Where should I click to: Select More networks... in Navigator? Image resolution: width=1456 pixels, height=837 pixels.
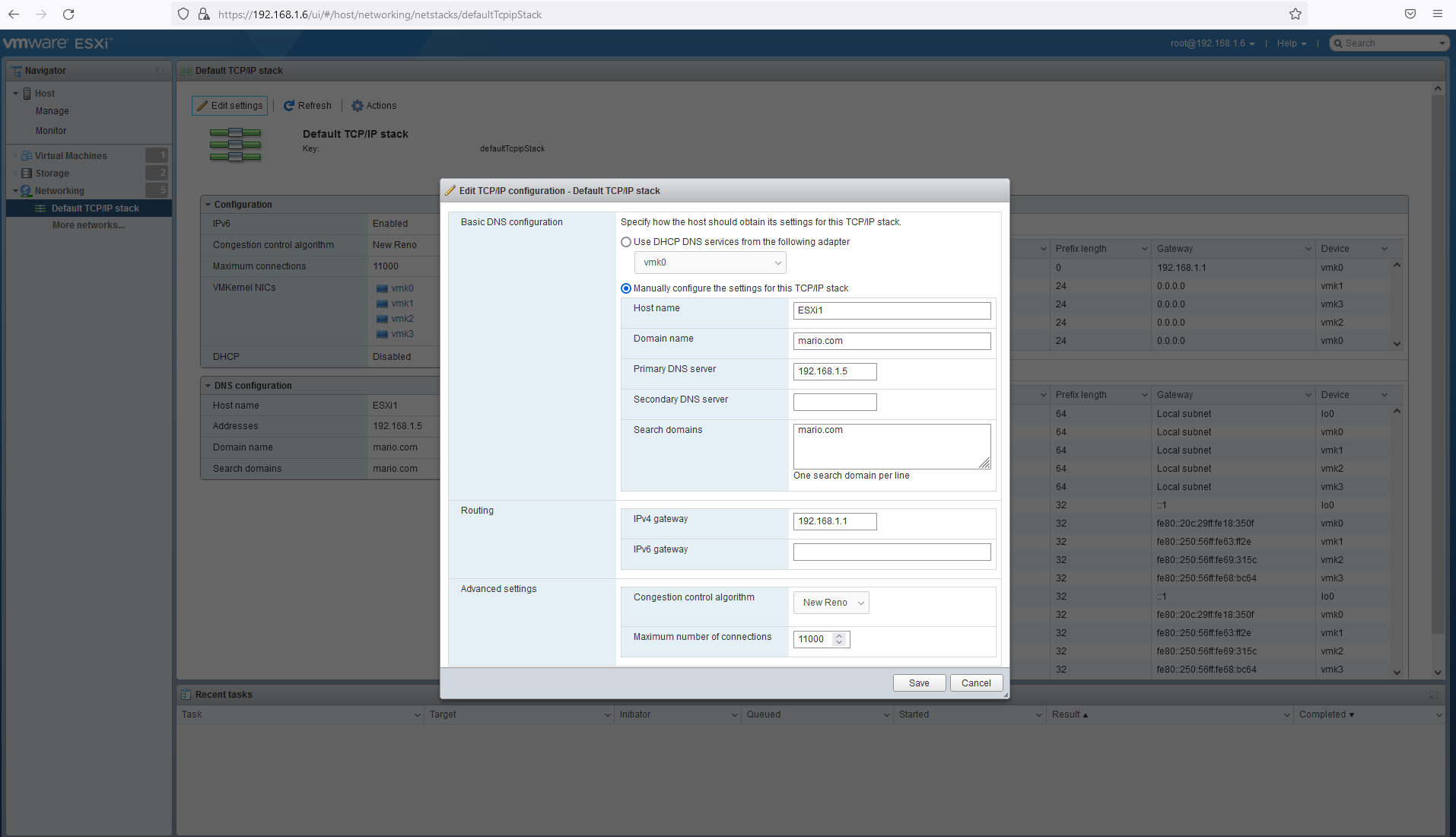tap(88, 225)
